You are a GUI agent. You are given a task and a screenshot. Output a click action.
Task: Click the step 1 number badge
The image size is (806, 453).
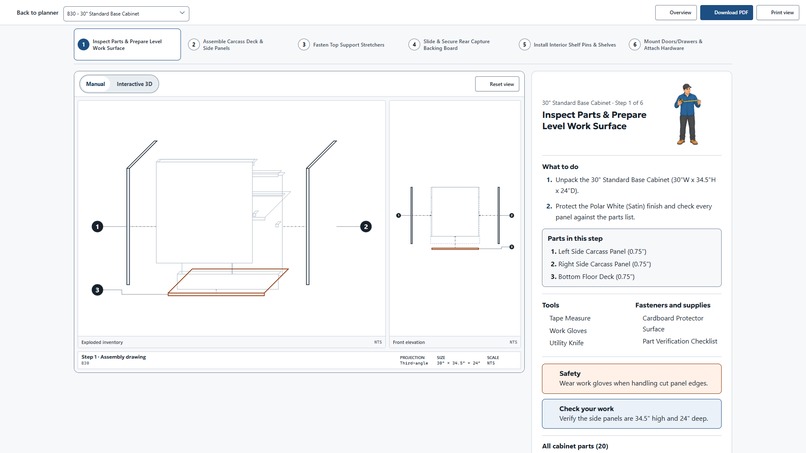tap(83, 45)
